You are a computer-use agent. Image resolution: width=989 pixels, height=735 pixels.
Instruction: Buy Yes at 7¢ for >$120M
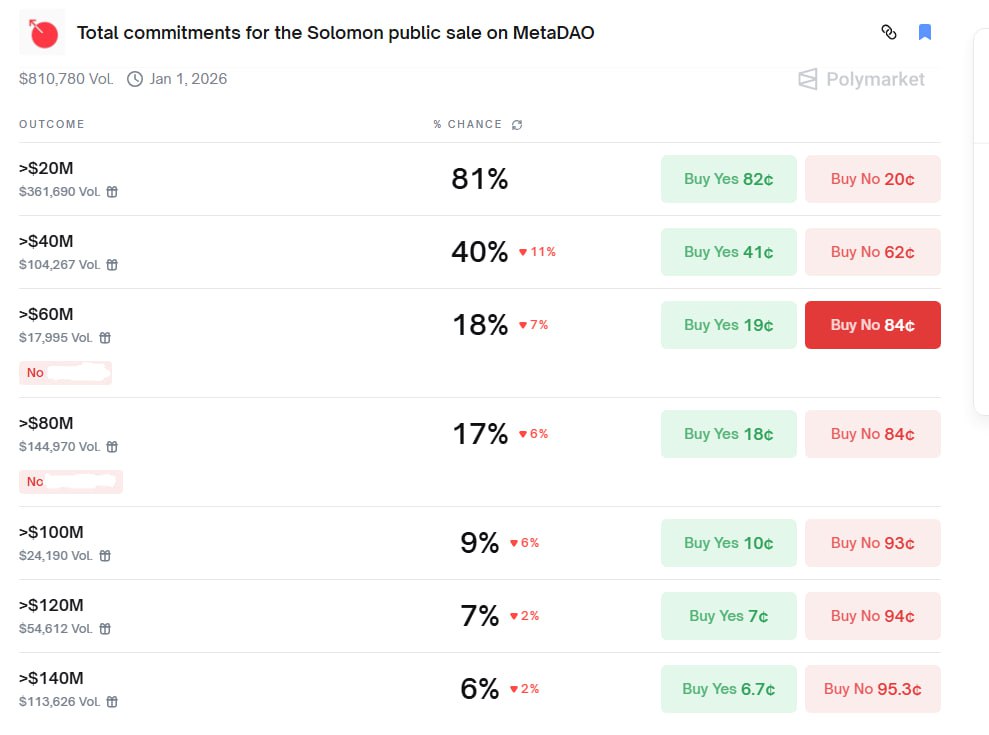729,616
